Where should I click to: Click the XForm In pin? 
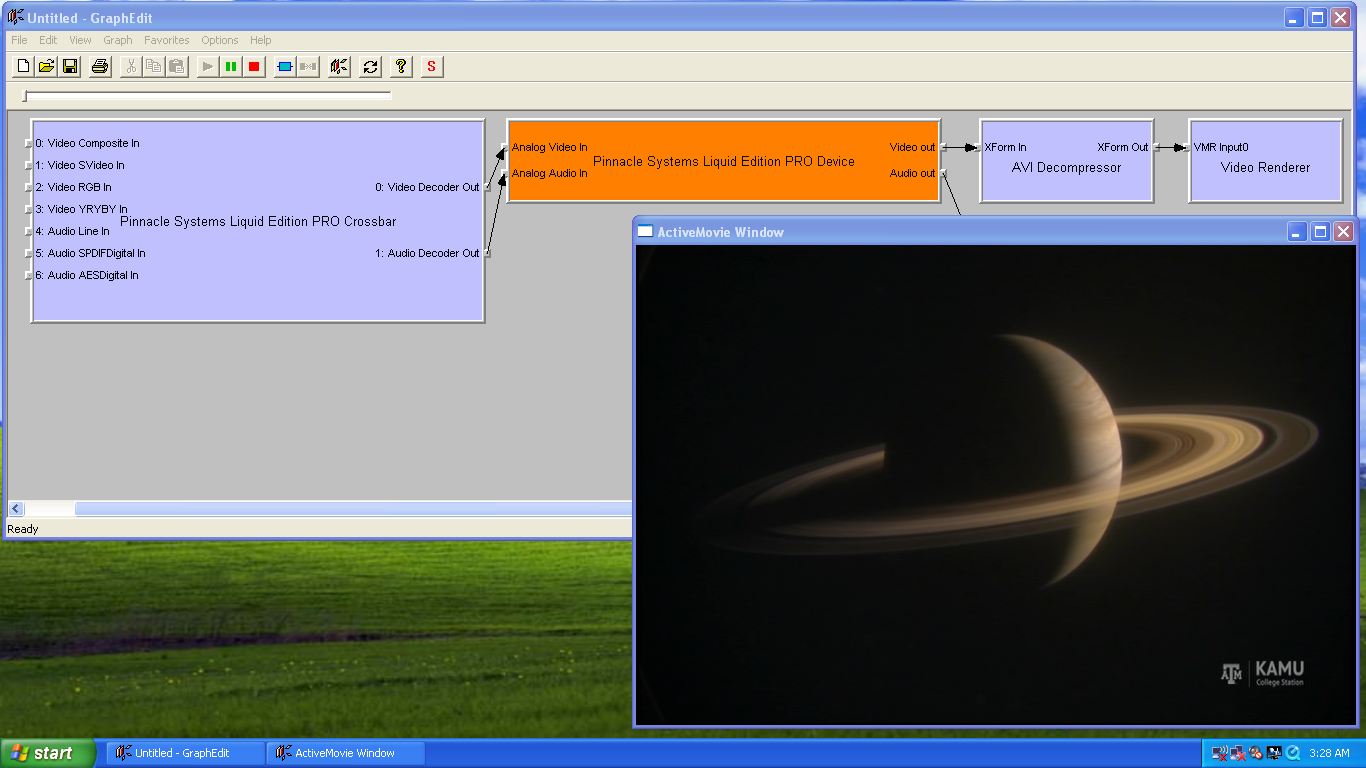coord(977,147)
